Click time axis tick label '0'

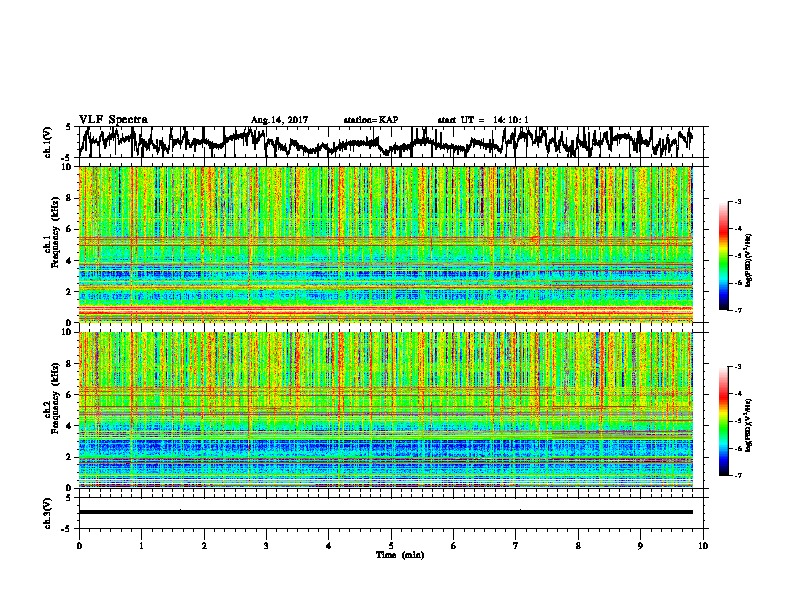tap(79, 546)
